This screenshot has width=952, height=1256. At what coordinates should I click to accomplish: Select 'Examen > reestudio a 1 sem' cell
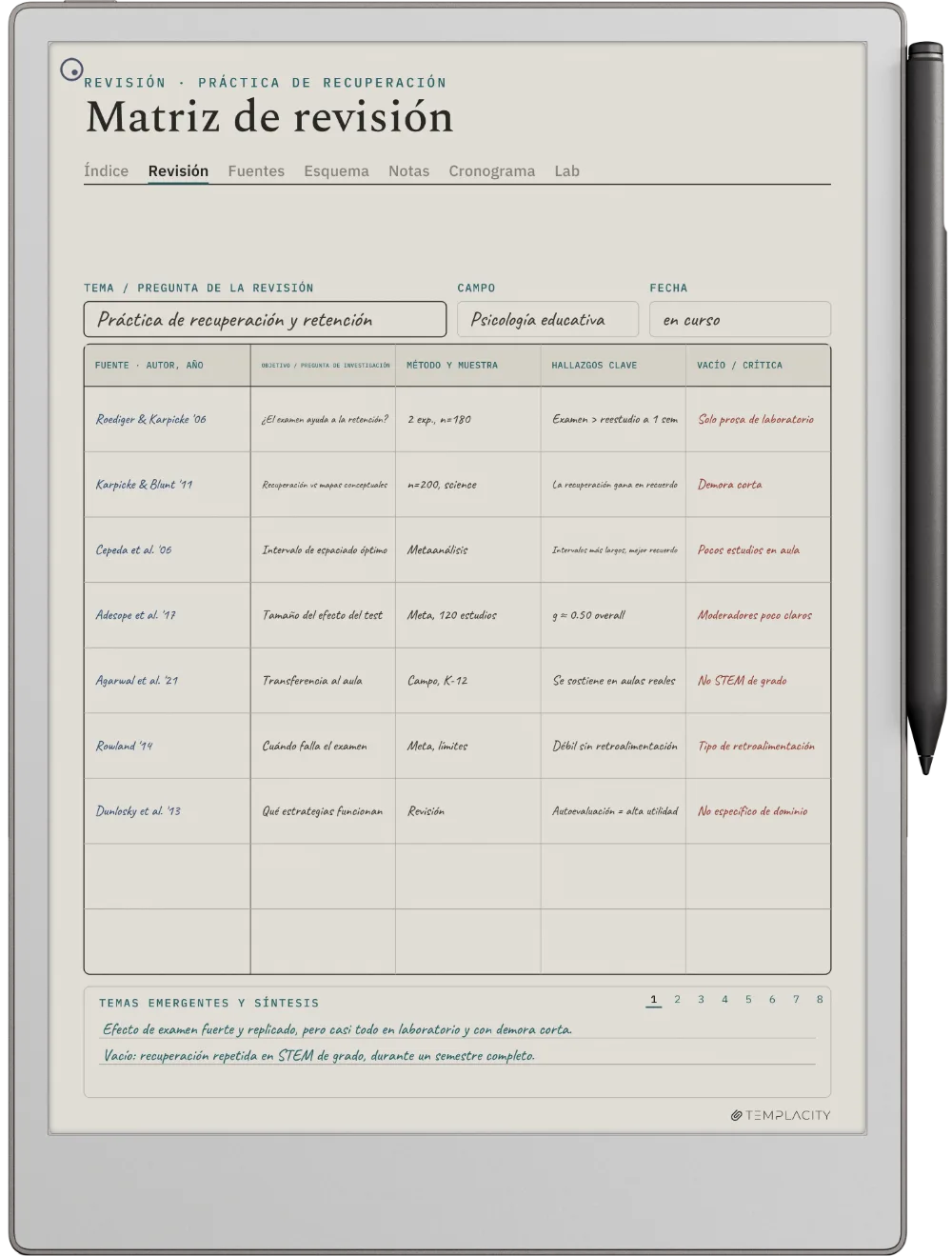click(613, 419)
